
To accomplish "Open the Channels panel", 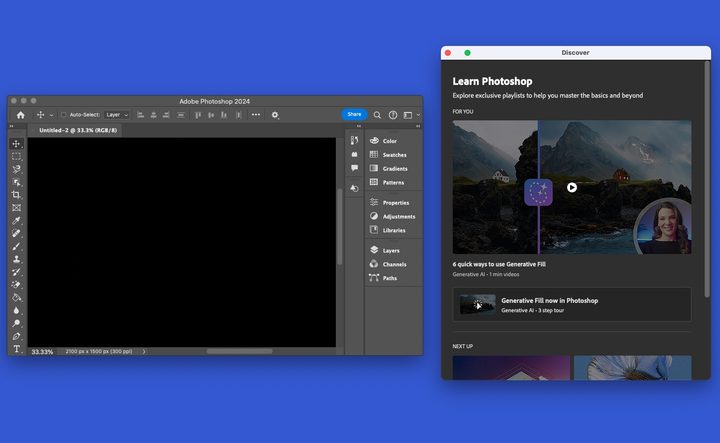I will click(393, 264).
